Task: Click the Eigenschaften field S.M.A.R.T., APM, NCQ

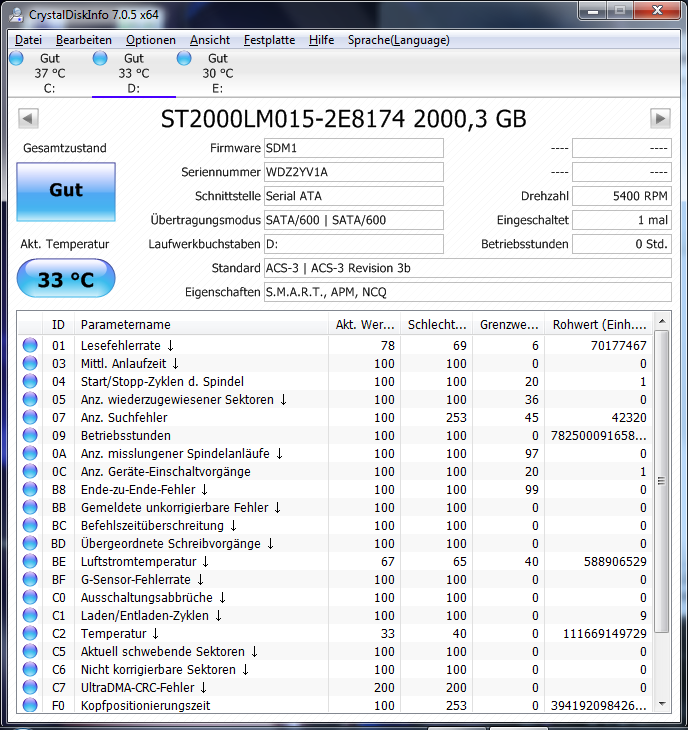Action: (x=468, y=292)
